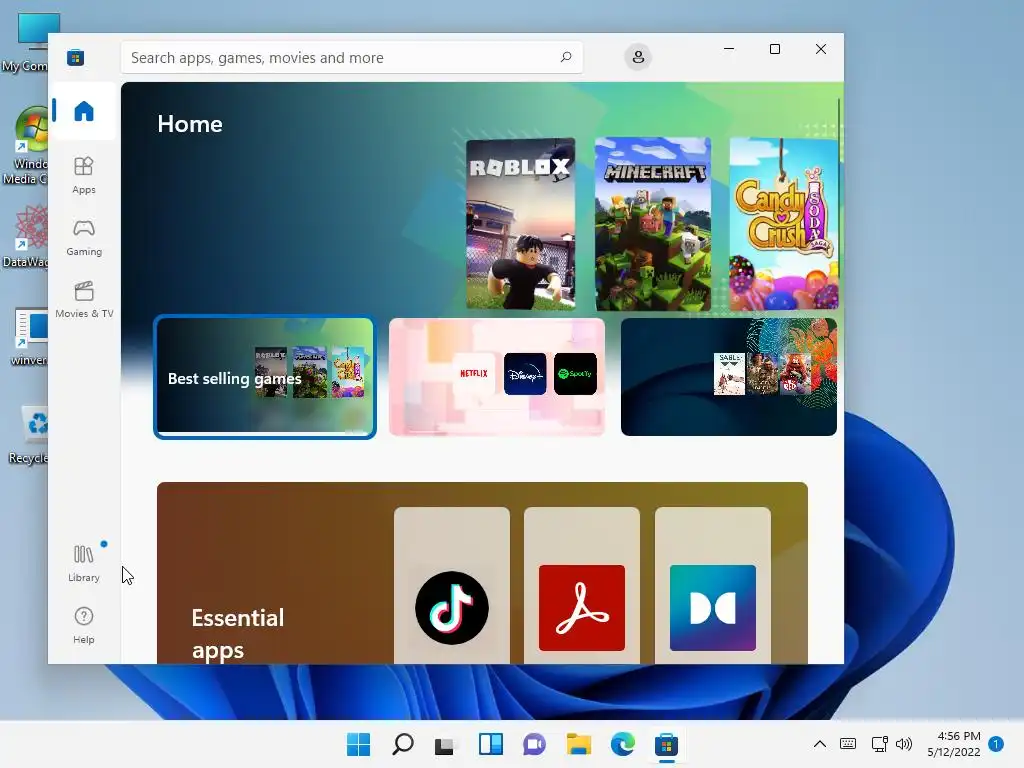Screen dimensions: 1024x768
Task: Select the DataWag desktop shortcut
Action: click(26, 236)
